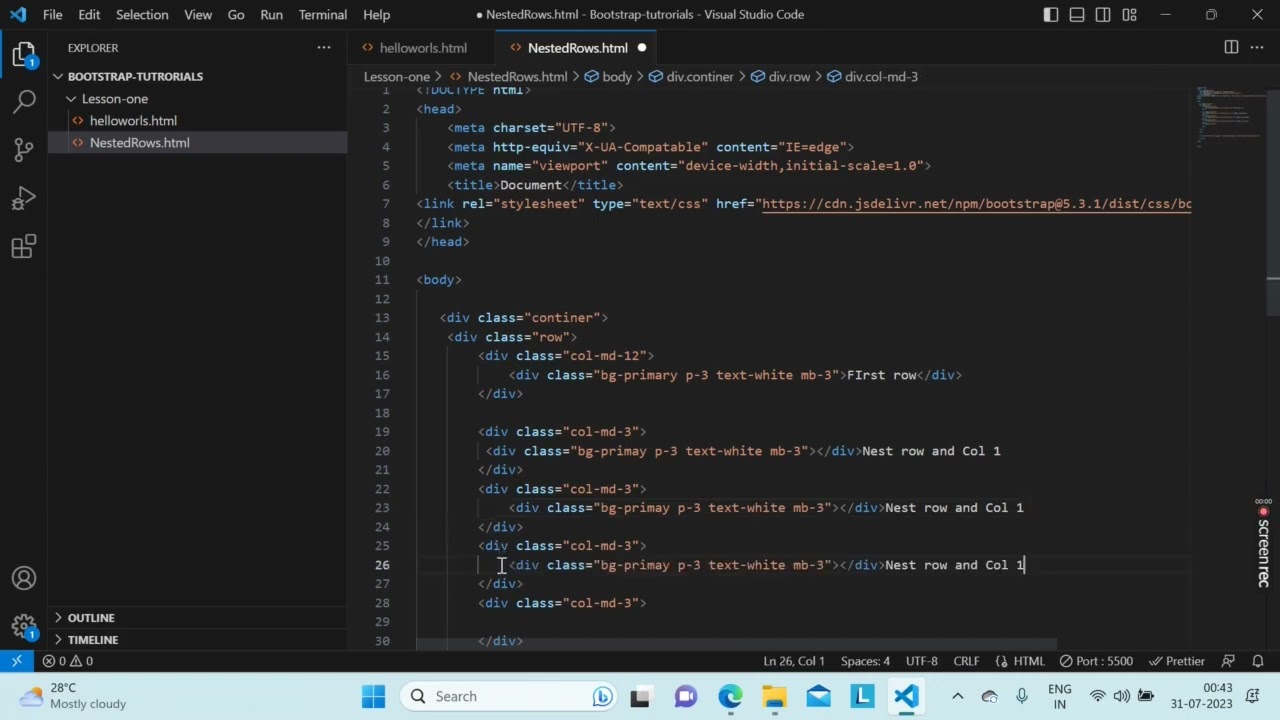Click Prettier status bar item
Image resolution: width=1280 pixels, height=720 pixels.
pos(1176,661)
